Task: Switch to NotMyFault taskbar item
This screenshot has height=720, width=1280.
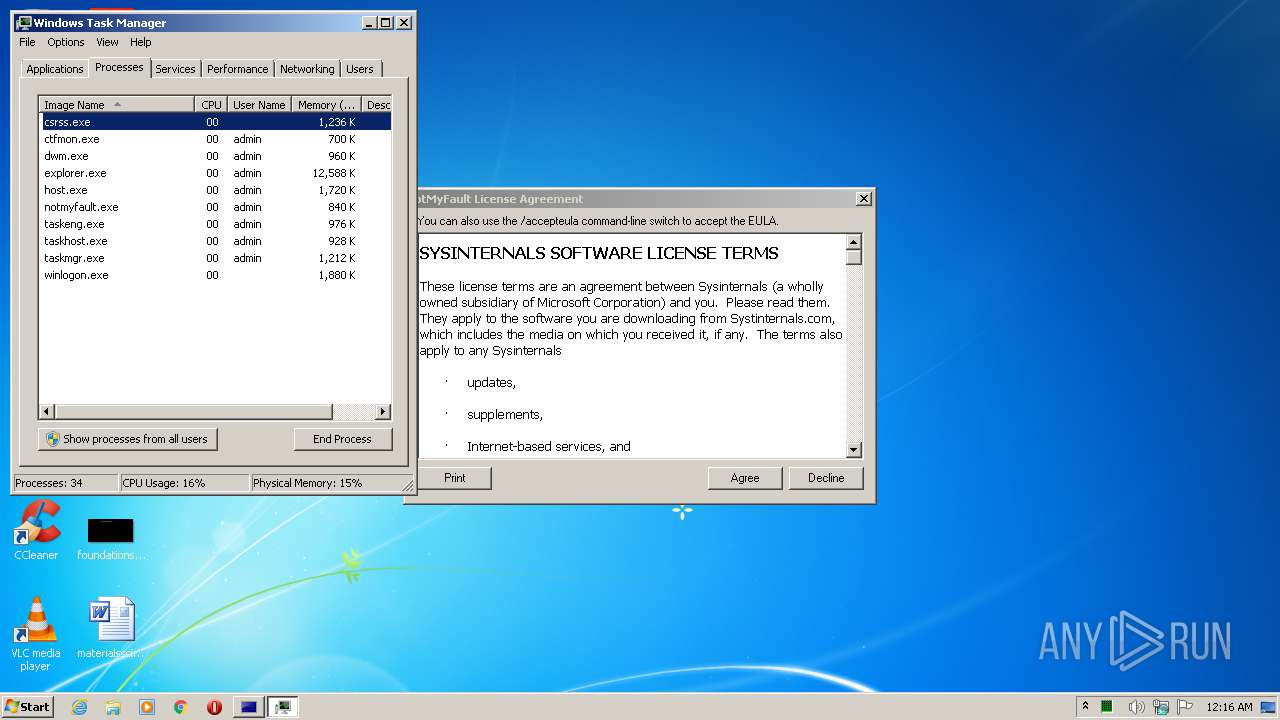Action: 249,707
